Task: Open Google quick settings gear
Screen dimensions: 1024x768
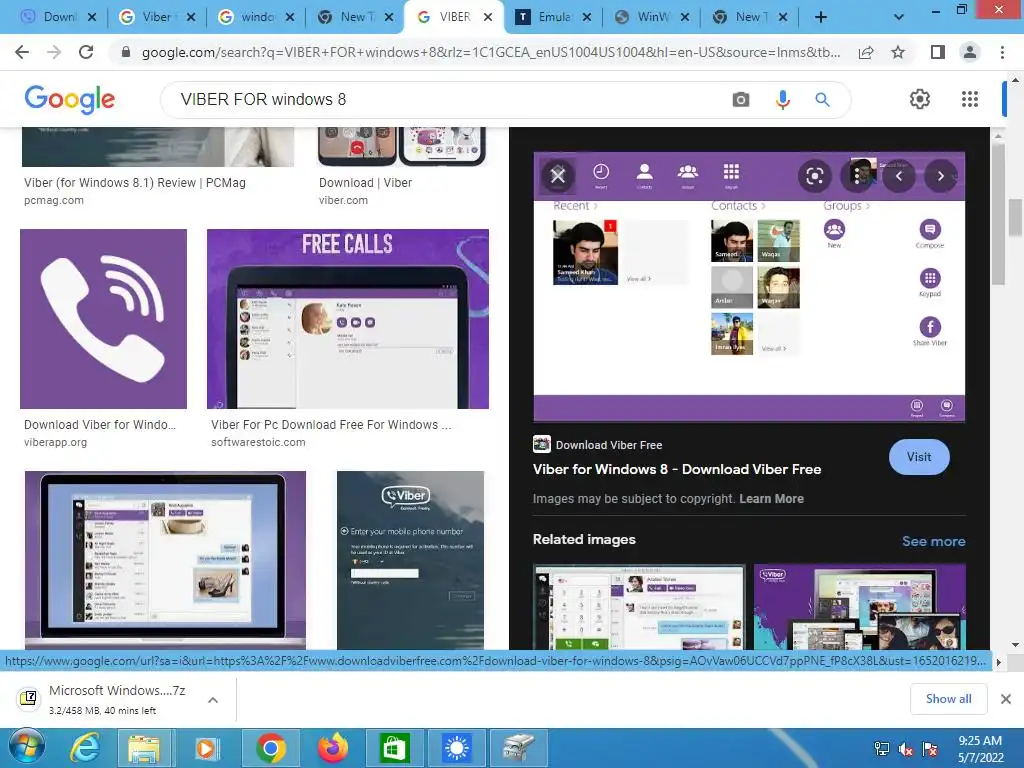Action: [x=920, y=99]
